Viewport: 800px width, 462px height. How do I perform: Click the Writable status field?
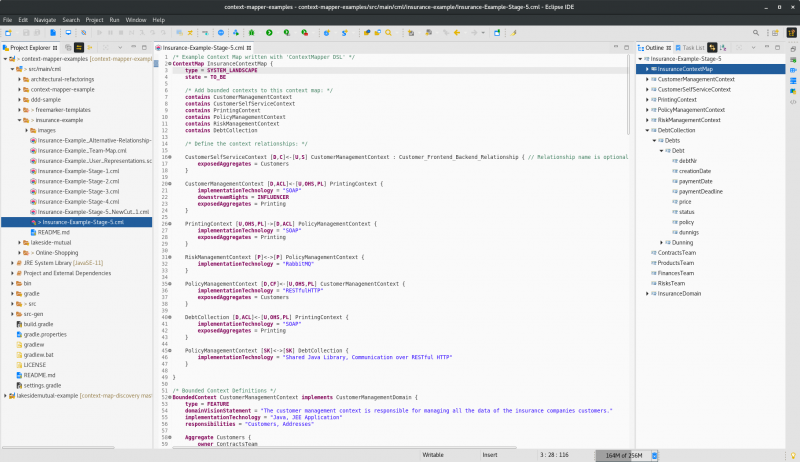[x=433, y=455]
